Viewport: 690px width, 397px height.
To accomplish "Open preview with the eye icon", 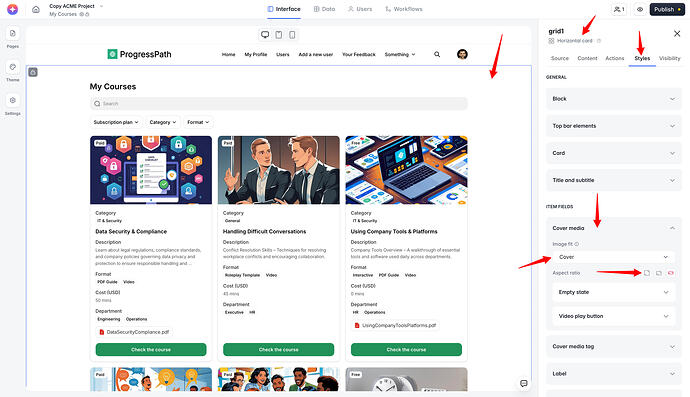I will [640, 9].
